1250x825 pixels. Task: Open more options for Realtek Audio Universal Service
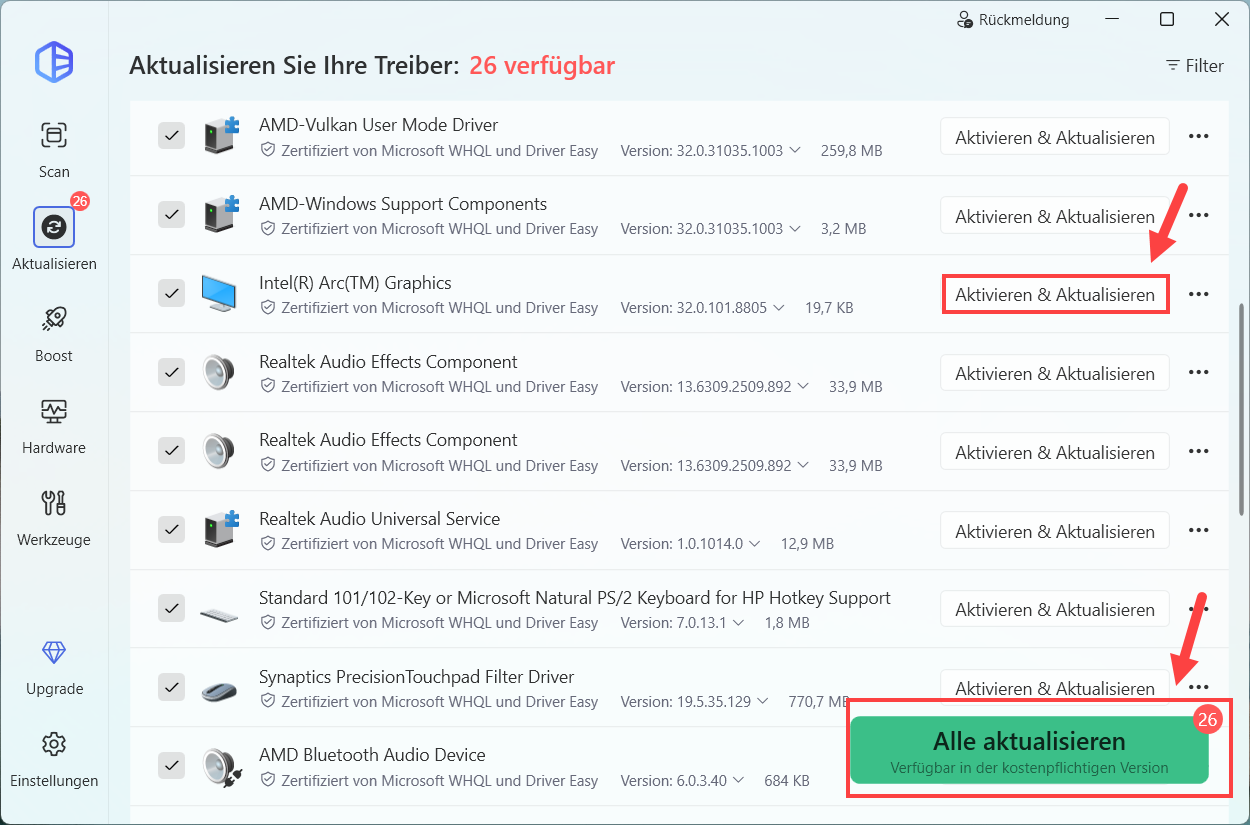[x=1199, y=530]
